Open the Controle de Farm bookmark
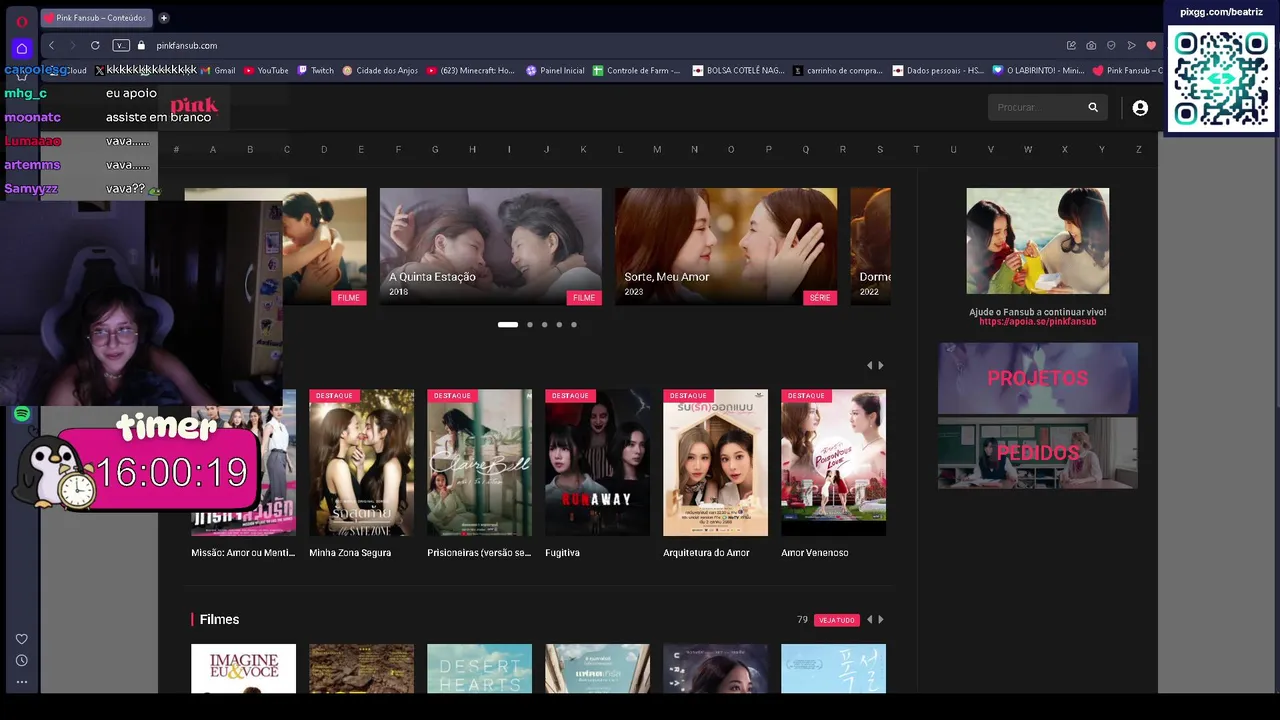Image resolution: width=1280 pixels, height=720 pixels. 636,70
